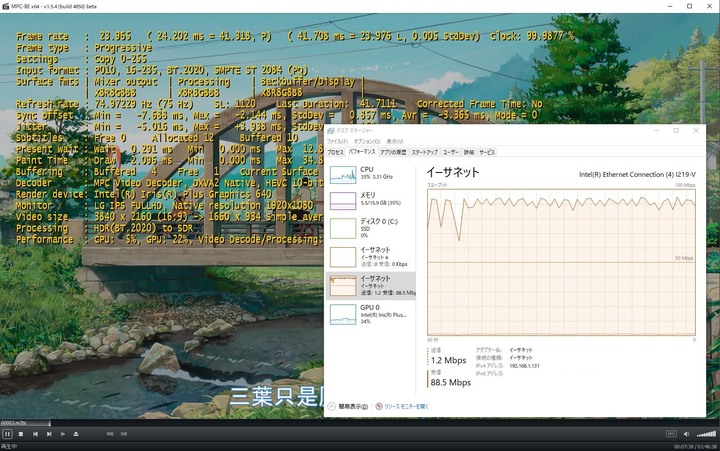Click the Frame rate statistics line
720x451 pixels.
pos(295,36)
